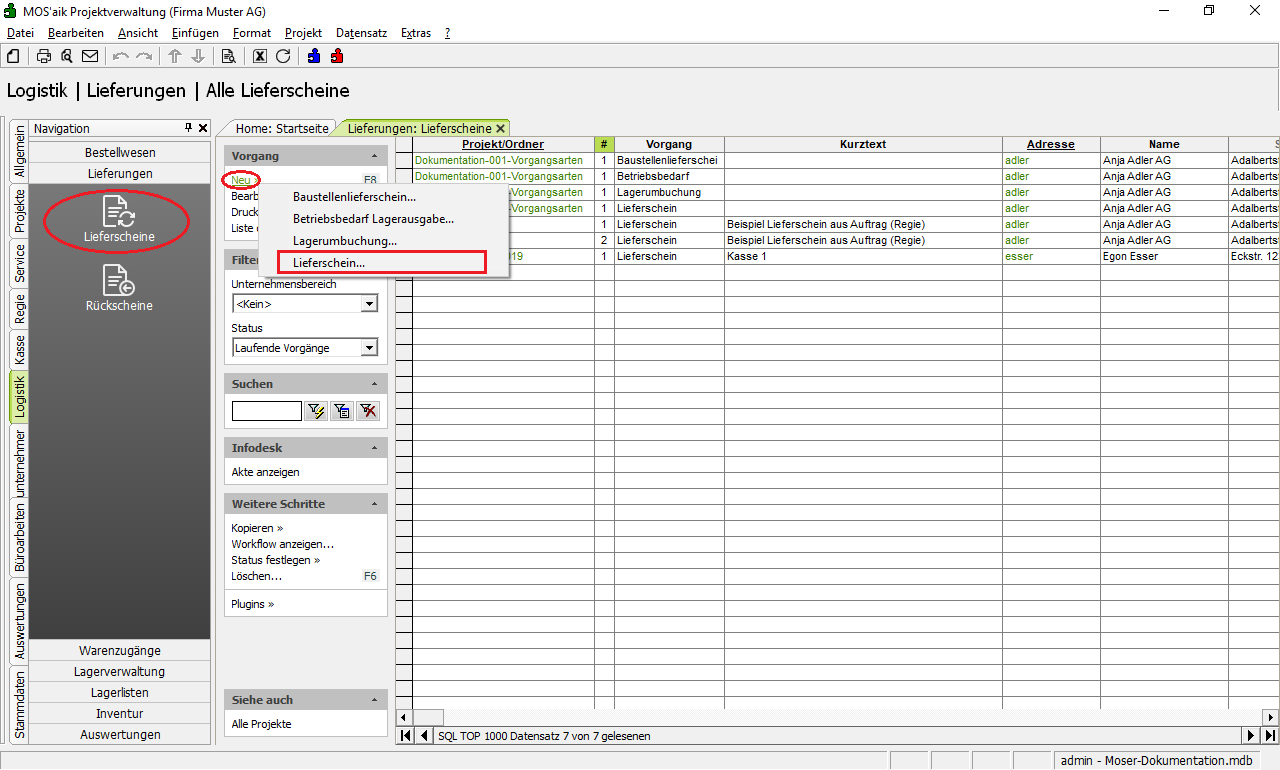The width and height of the screenshot is (1280, 770).
Task: Click the print icon in the toolbar
Action: point(44,56)
